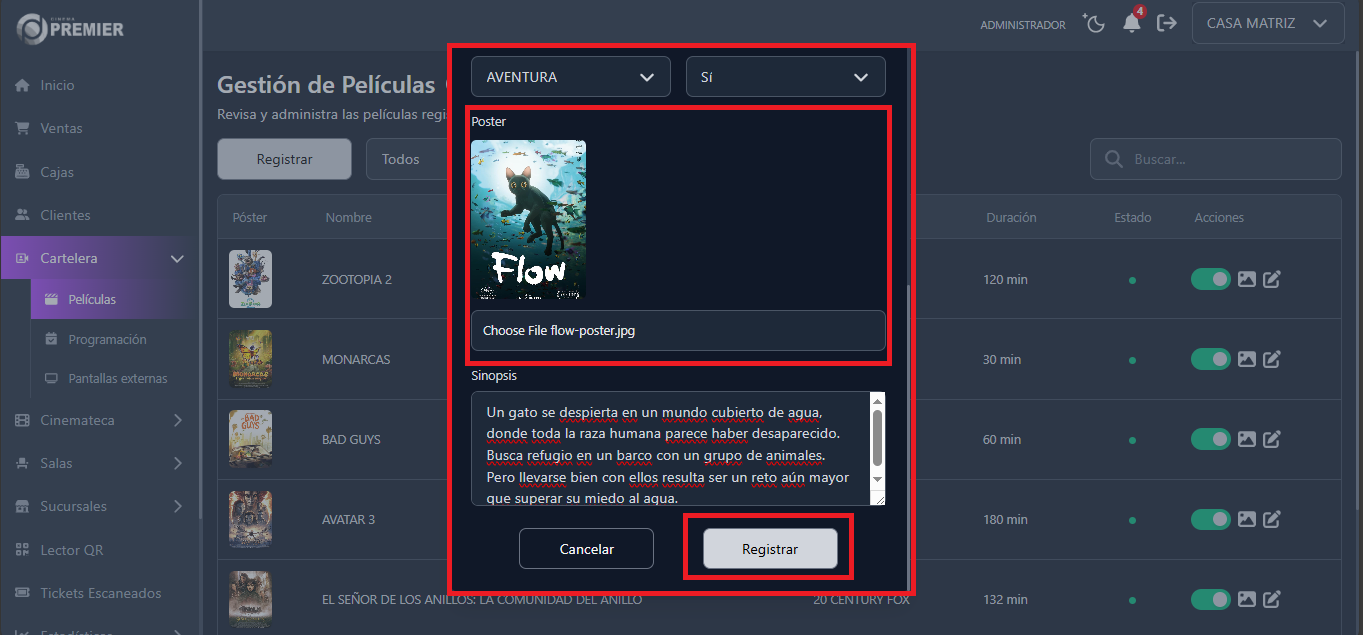View ZOOTOPIA 2 poster via its image icon

[x=1246, y=279]
